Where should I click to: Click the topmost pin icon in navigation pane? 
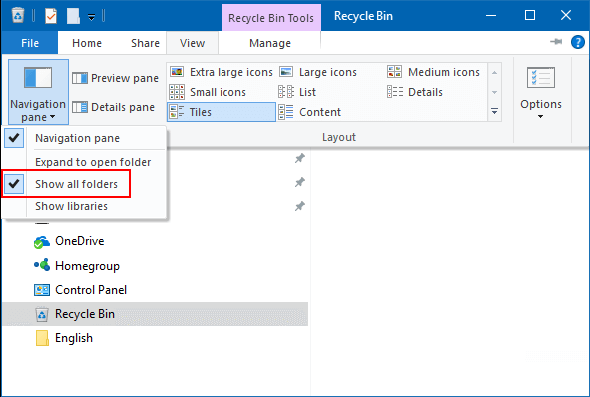[300, 158]
